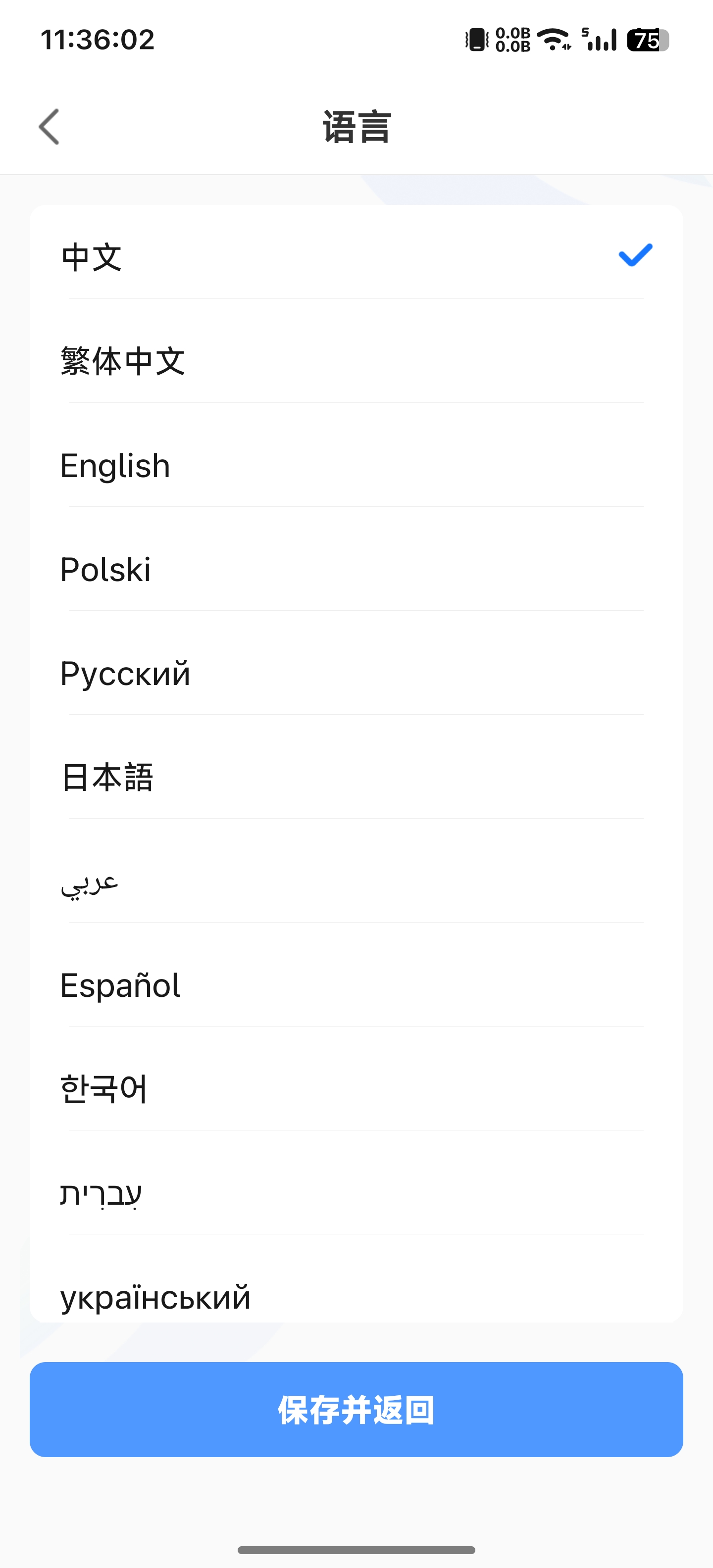Viewport: 713px width, 1568px height.
Task: Choose 한국어 from the list
Action: click(103, 1089)
